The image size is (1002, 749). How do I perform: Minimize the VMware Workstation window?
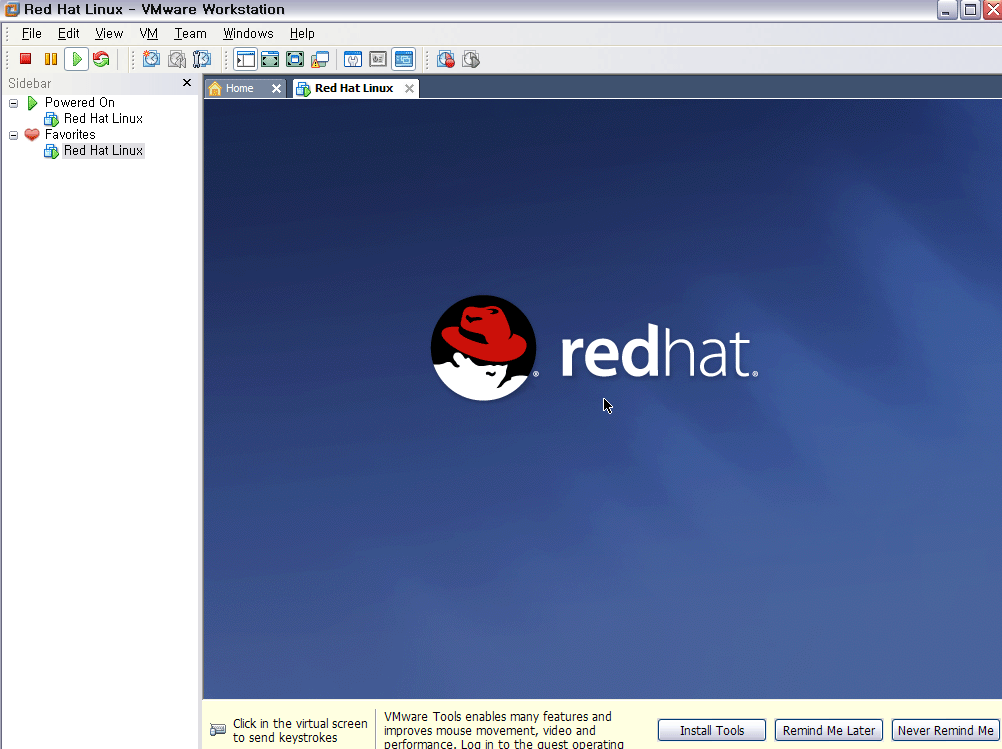click(947, 10)
